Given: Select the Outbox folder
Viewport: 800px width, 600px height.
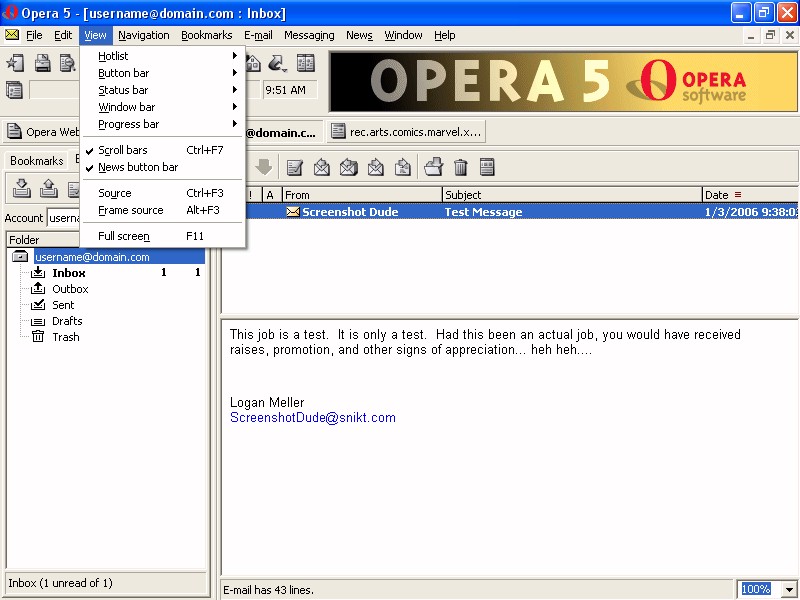Looking at the screenshot, I should pyautogui.click(x=70, y=289).
